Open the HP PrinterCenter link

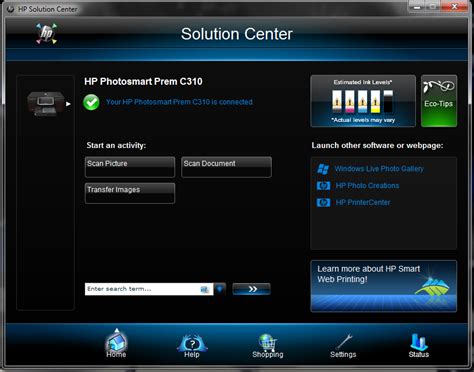coord(363,202)
